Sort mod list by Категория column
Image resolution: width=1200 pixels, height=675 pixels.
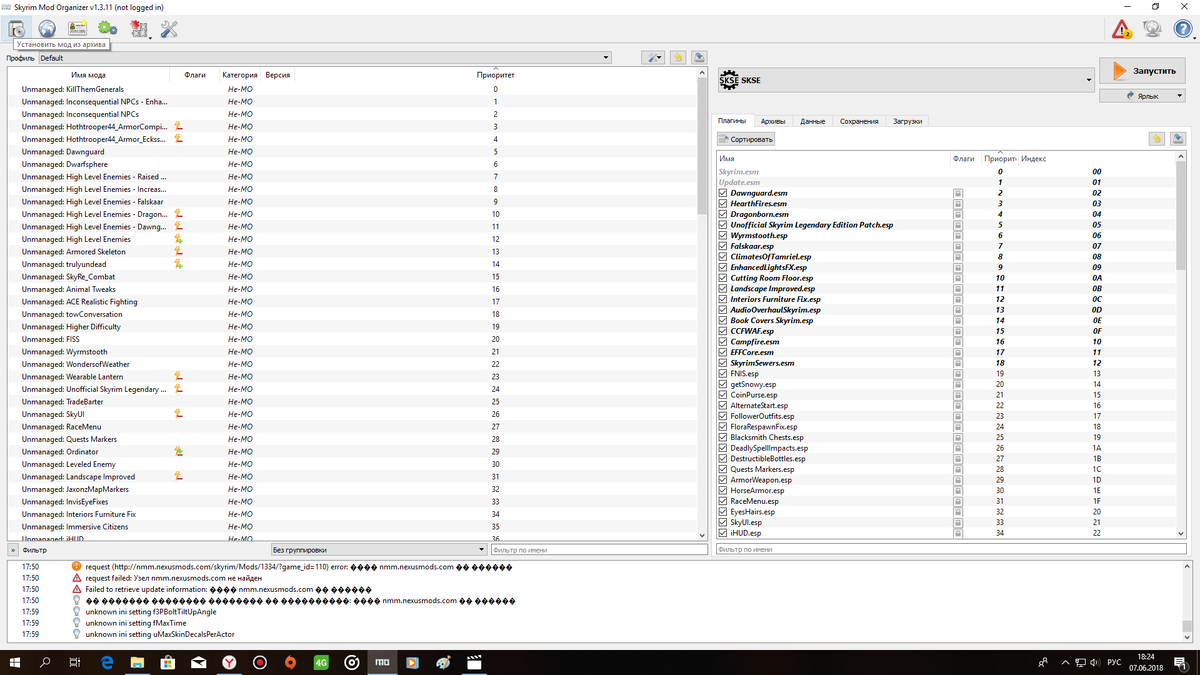[240, 75]
